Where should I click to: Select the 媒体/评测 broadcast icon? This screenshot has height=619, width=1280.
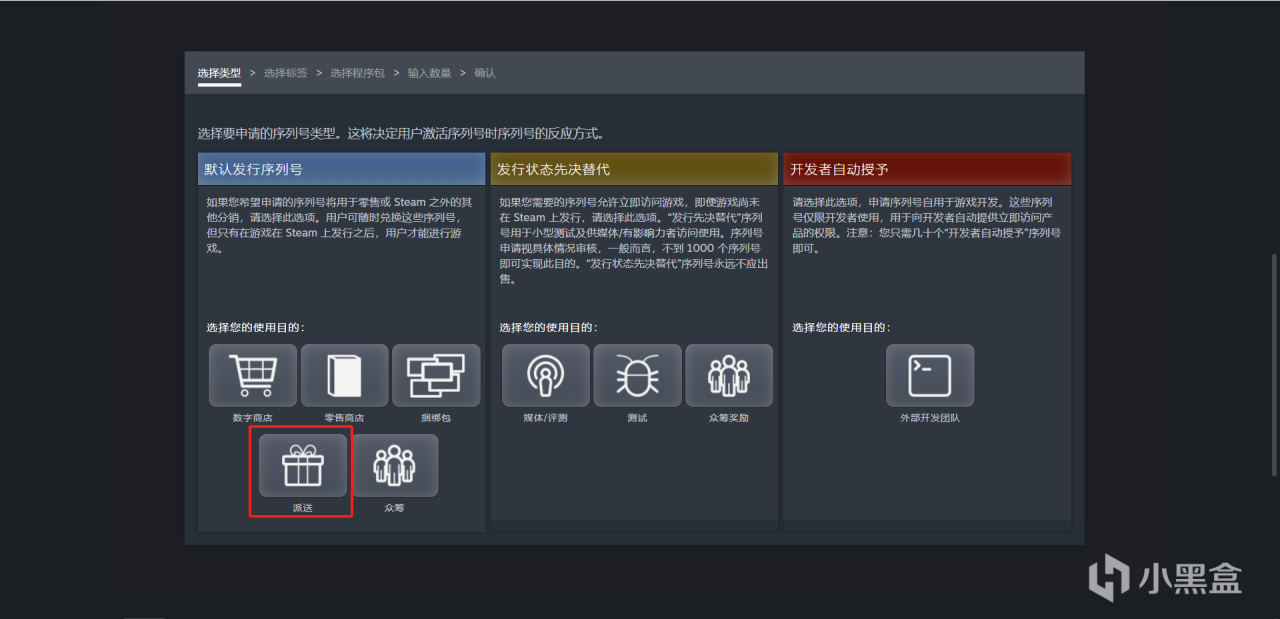tap(546, 375)
